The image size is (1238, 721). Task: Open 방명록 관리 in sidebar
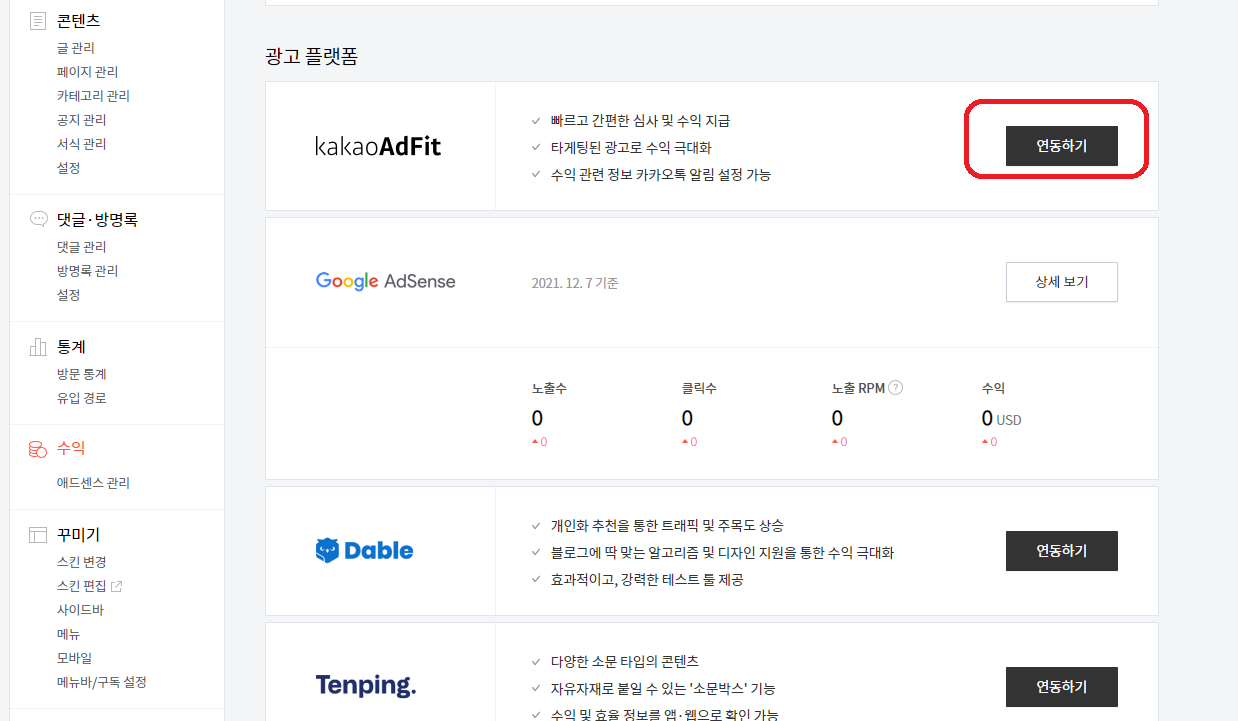(x=87, y=271)
